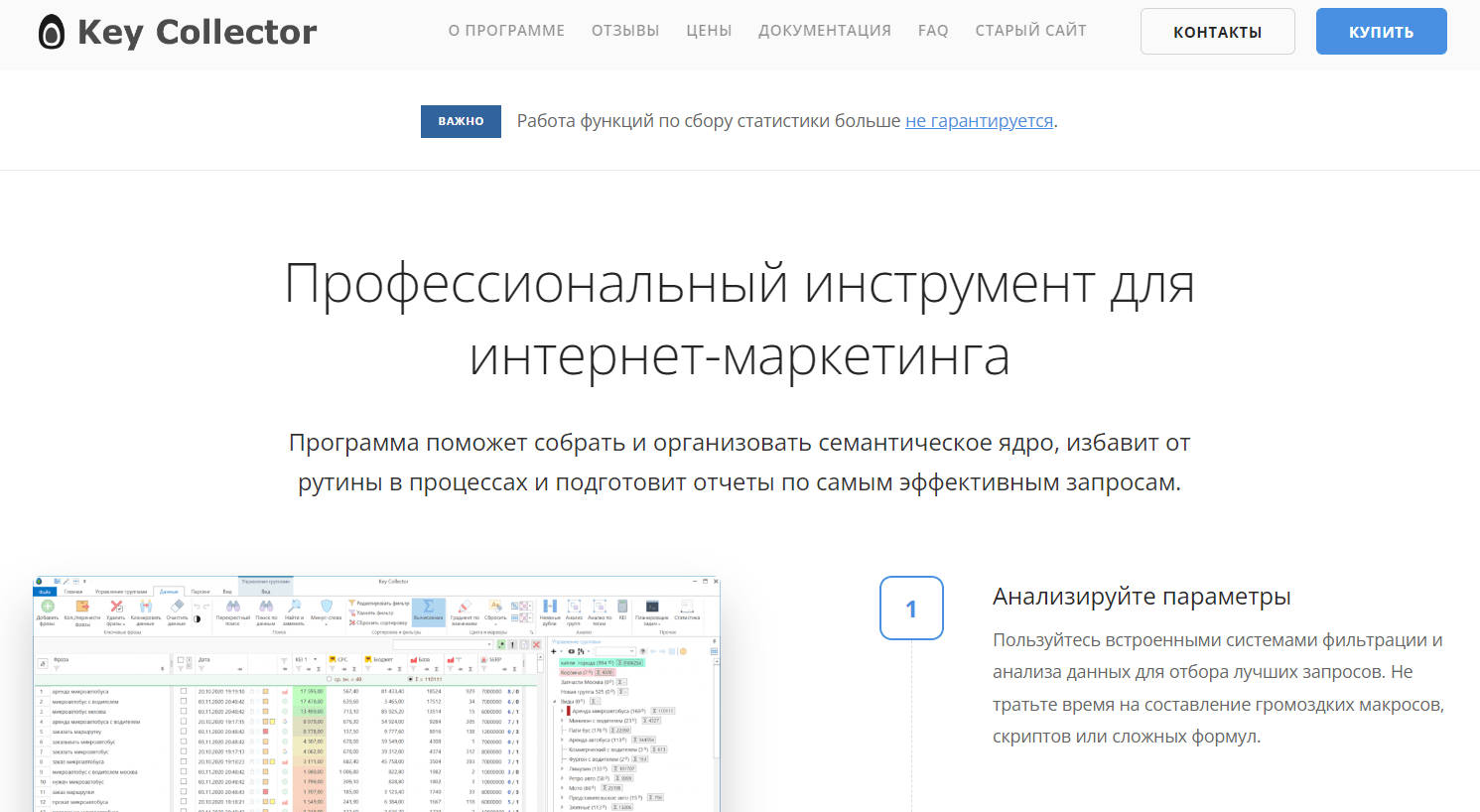Open the О ПРОГРАММЕ menu item
This screenshot has width=1480, height=812.
click(x=506, y=31)
